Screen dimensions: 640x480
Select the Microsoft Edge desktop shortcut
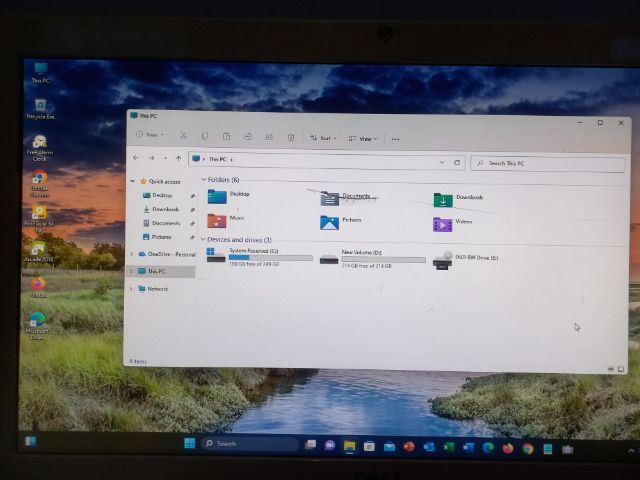(38, 325)
